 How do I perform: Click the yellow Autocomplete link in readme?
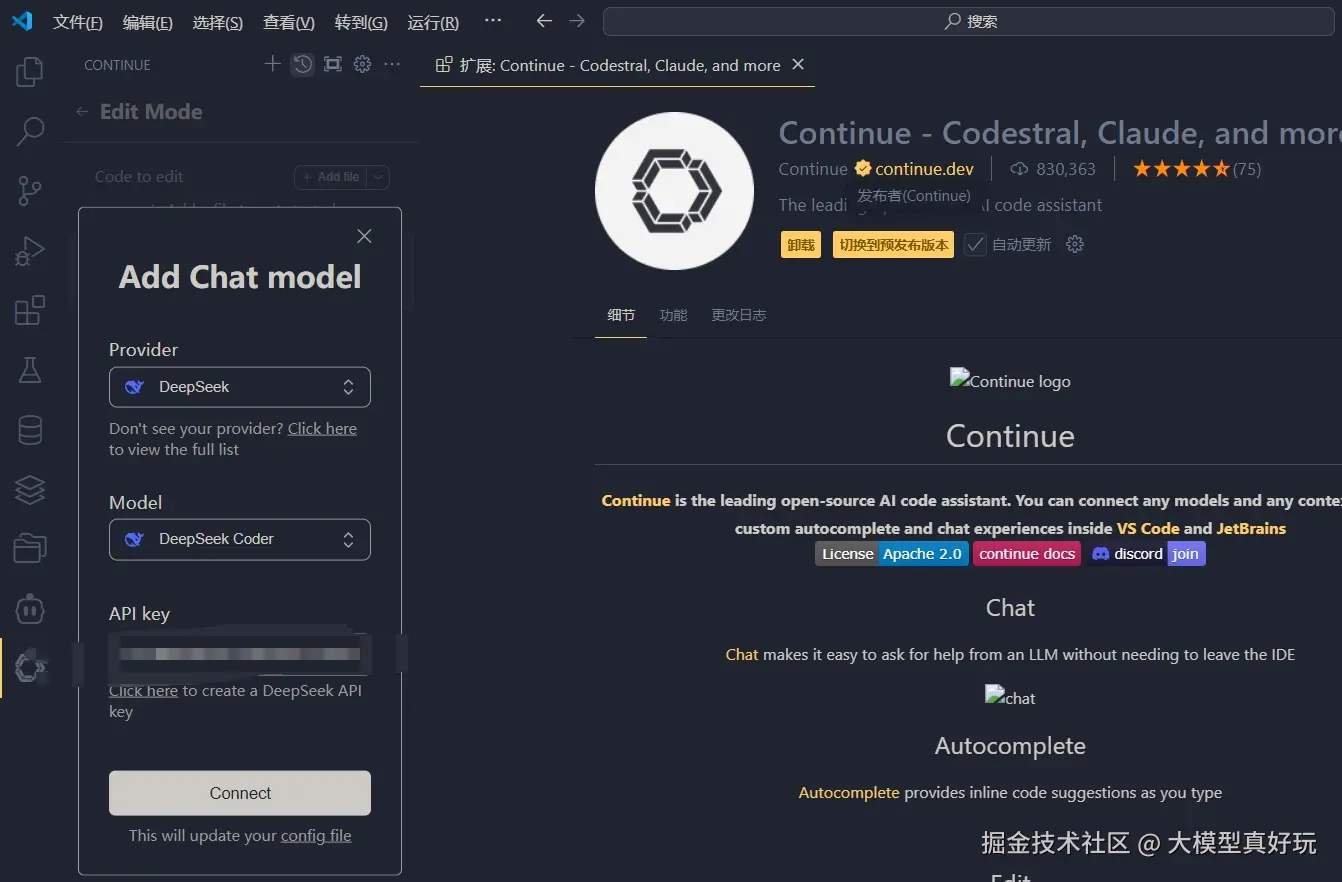coord(849,792)
